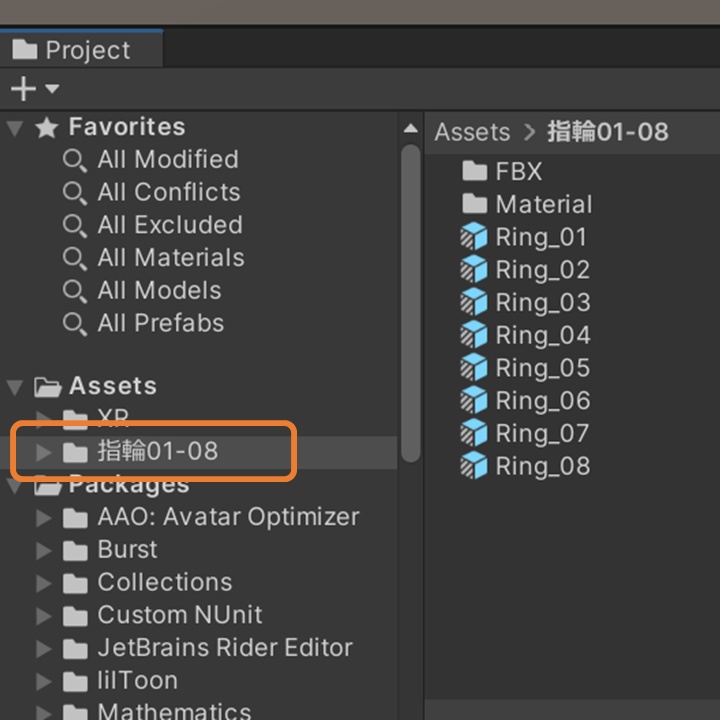The width and height of the screenshot is (720, 720).
Task: Select the Ring_05 prefab icon
Action: click(x=473, y=368)
